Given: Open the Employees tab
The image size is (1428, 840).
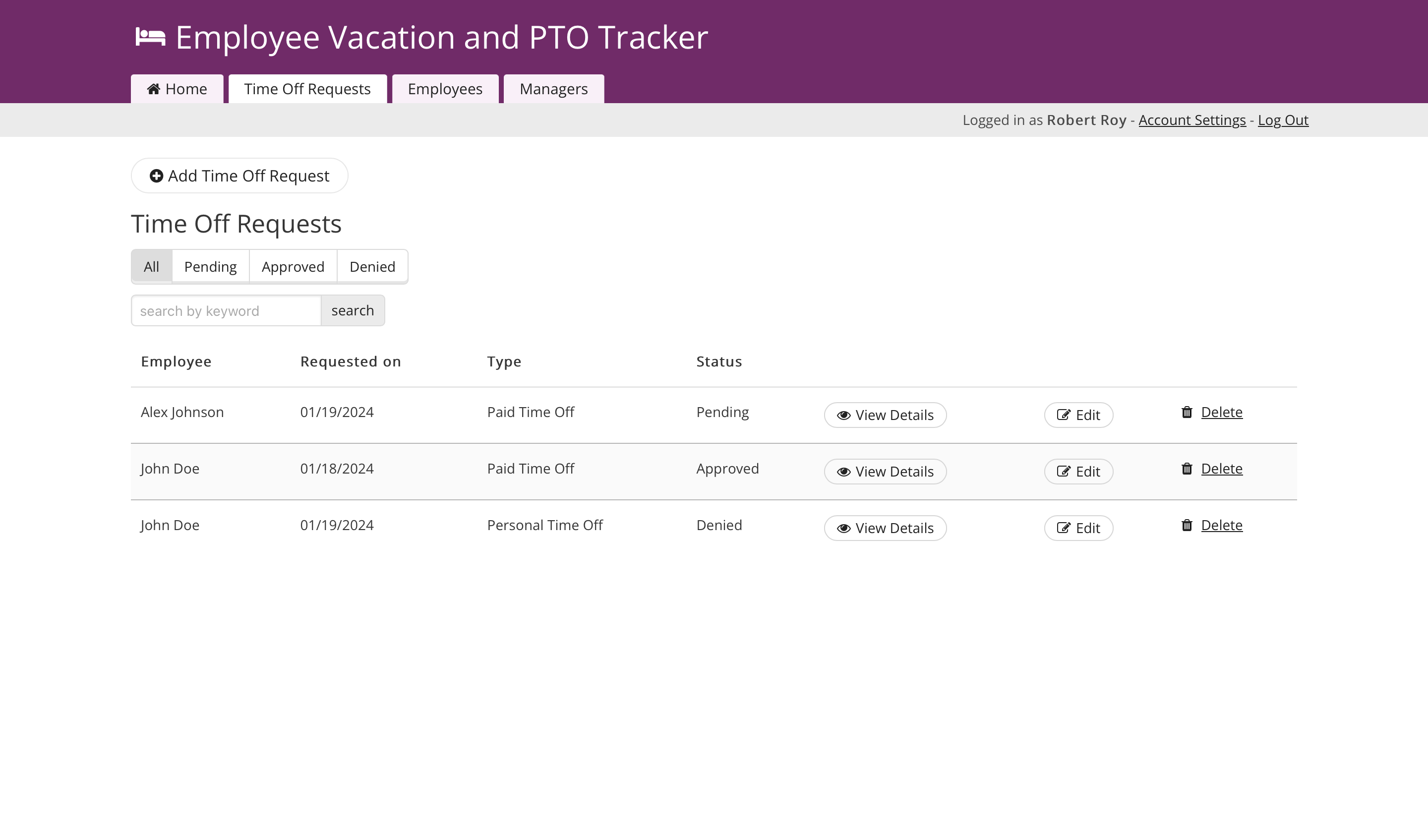Looking at the screenshot, I should coord(445,89).
